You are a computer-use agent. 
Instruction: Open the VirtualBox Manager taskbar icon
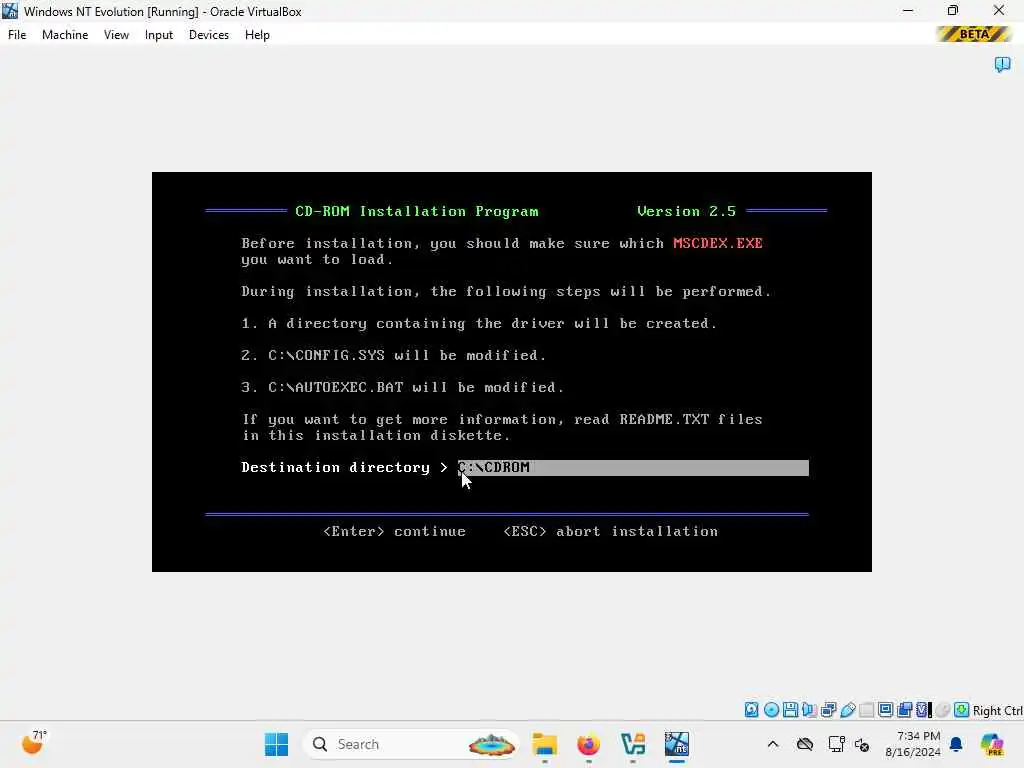(633, 744)
